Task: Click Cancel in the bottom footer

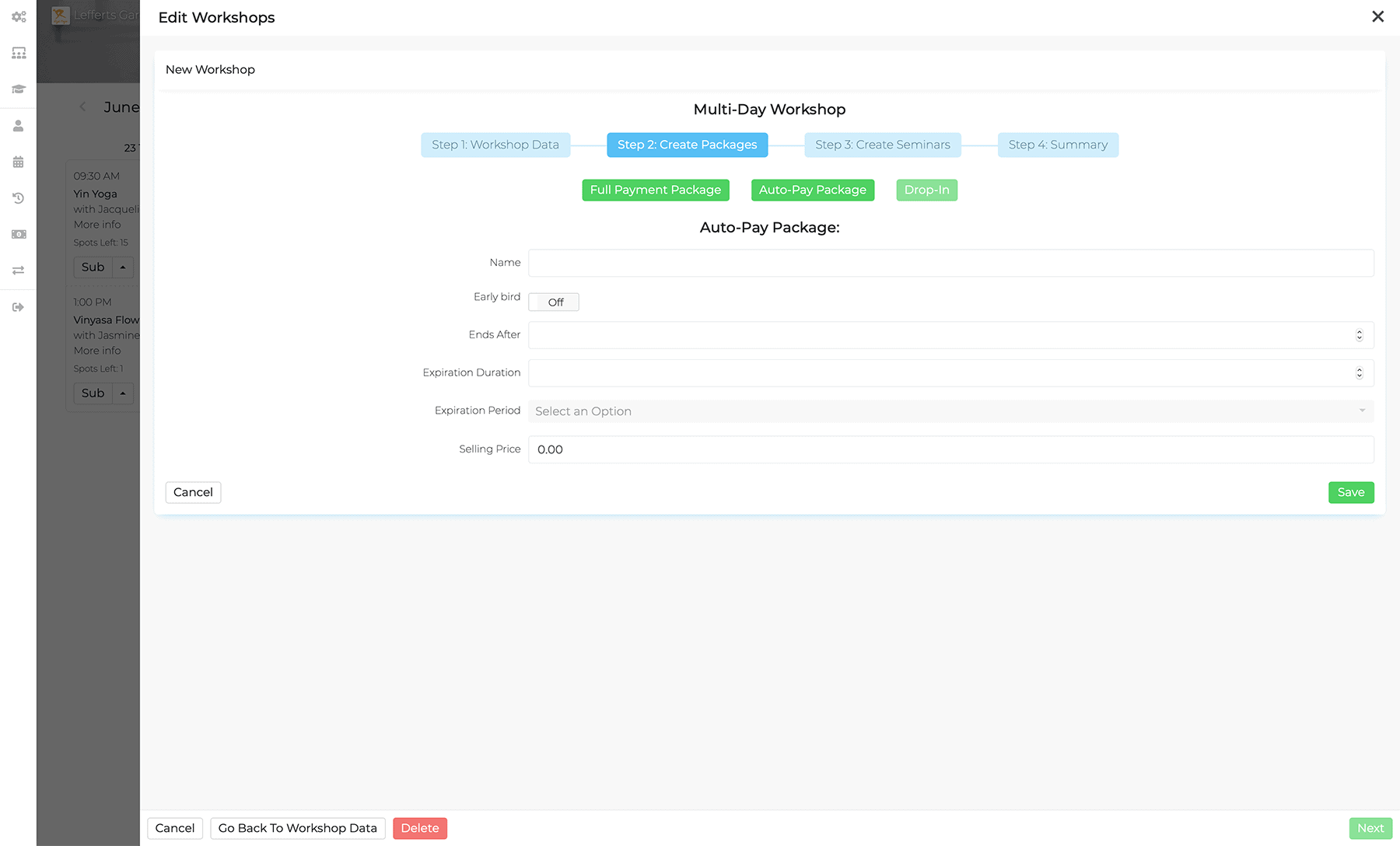Action: coord(175,828)
